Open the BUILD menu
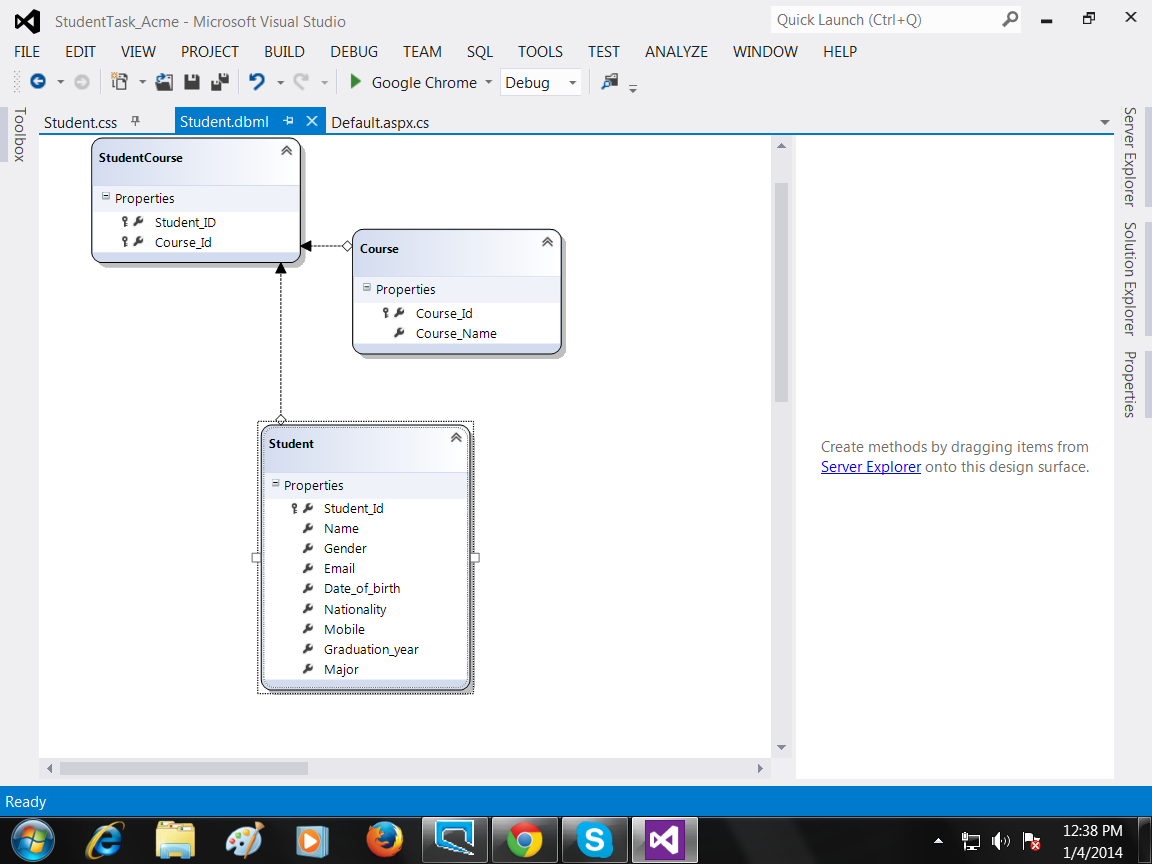 tap(284, 52)
